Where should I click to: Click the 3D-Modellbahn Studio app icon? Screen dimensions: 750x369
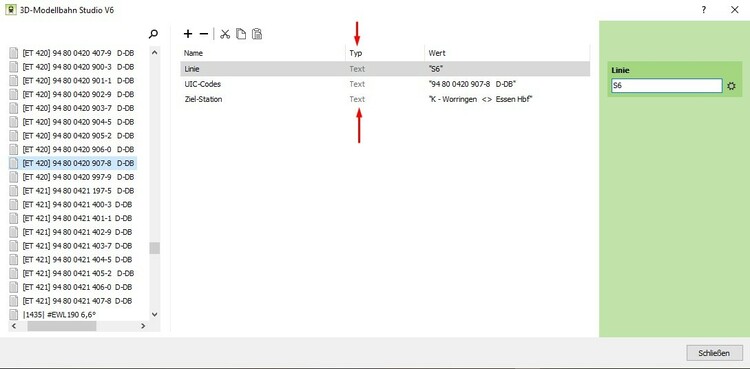click(10, 10)
